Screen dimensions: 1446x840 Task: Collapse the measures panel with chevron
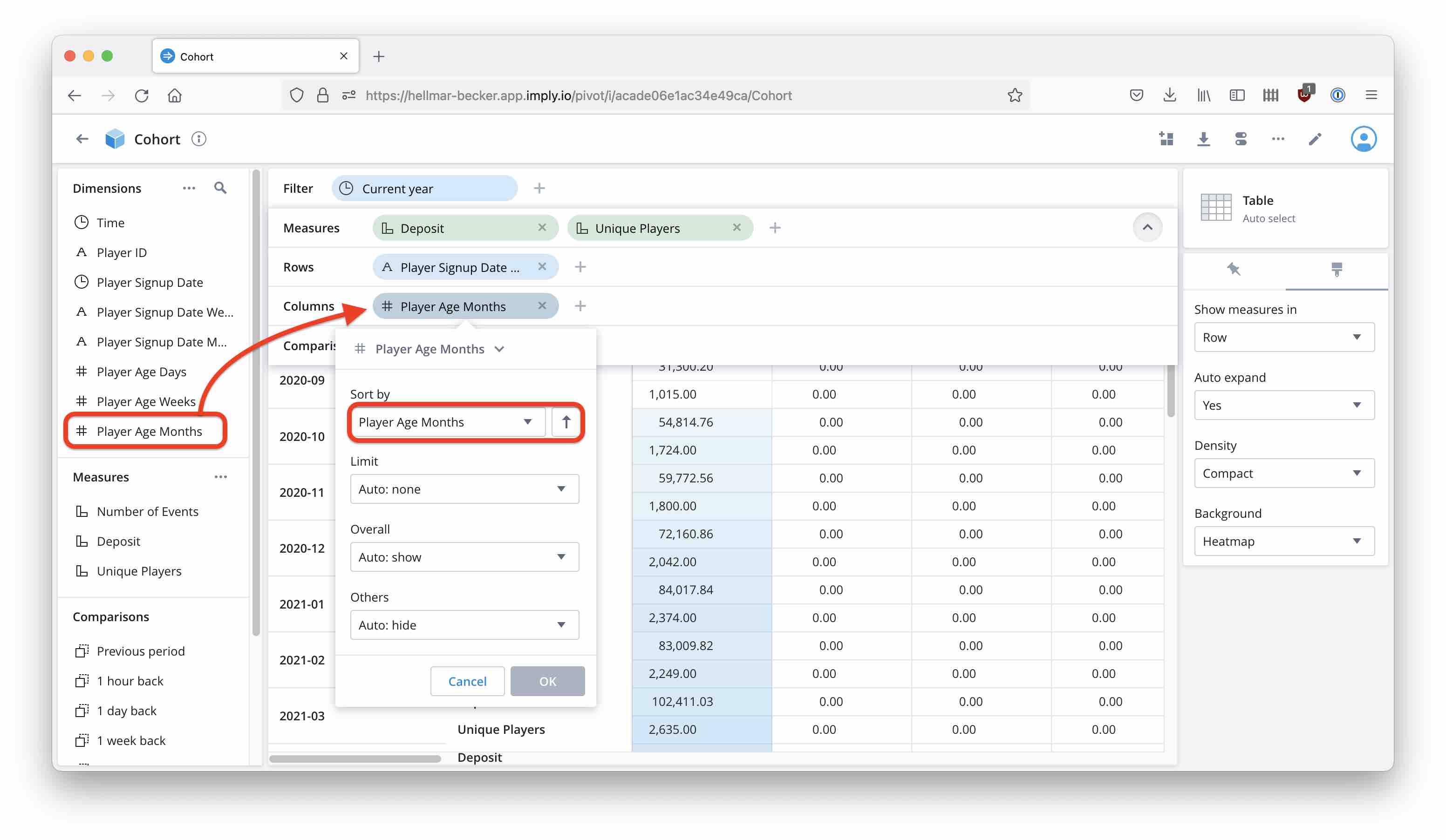point(1147,228)
